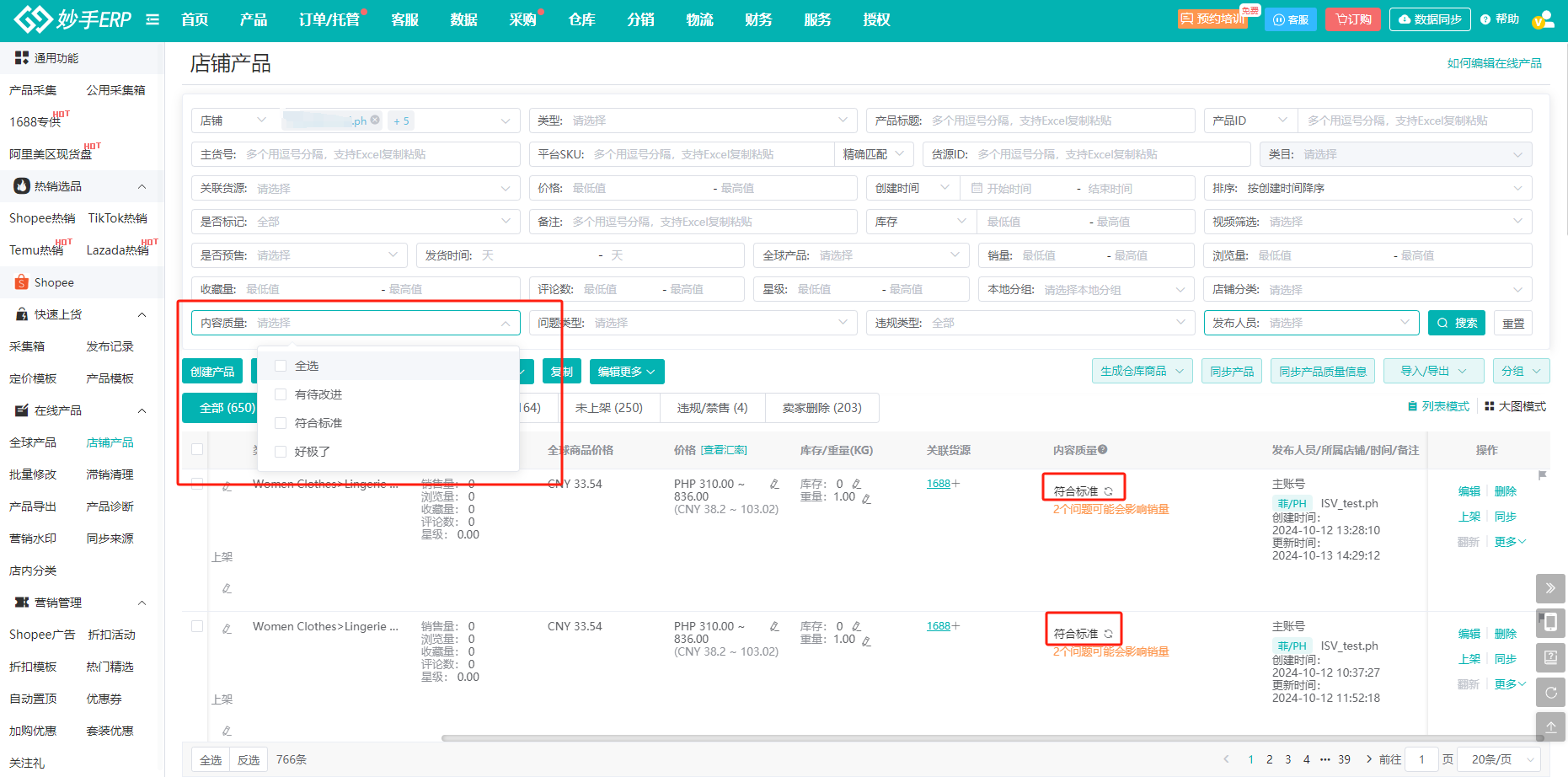Check the 全选 option in the quality dropdown
The image size is (1568, 777).
pyautogui.click(x=281, y=366)
